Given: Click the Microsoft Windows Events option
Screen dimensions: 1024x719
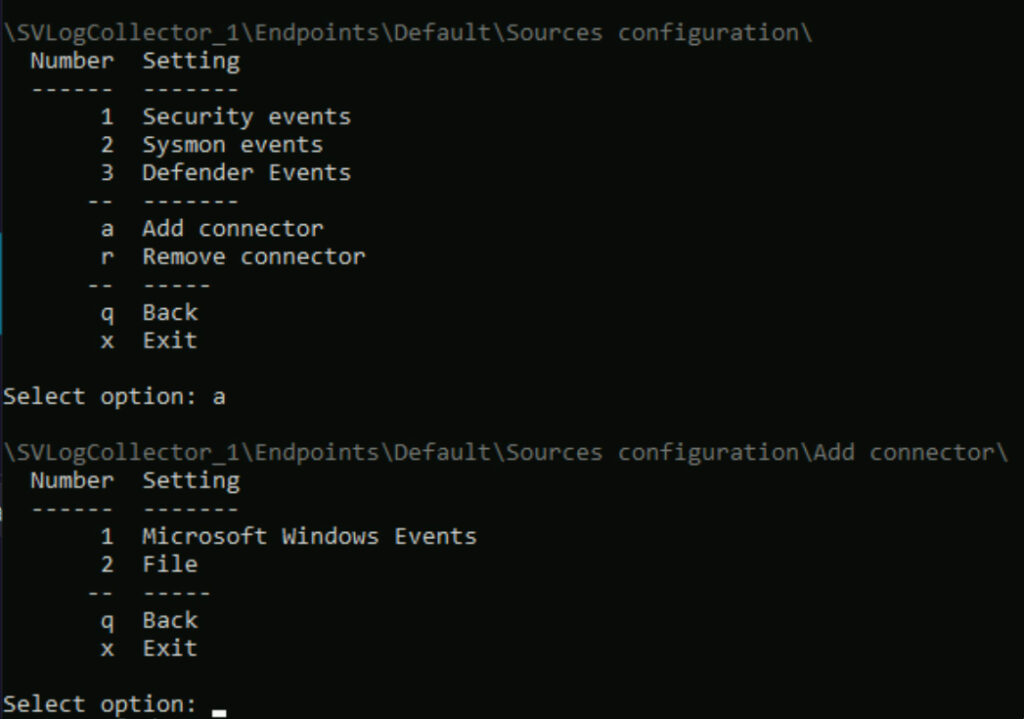Looking at the screenshot, I should point(310,537).
